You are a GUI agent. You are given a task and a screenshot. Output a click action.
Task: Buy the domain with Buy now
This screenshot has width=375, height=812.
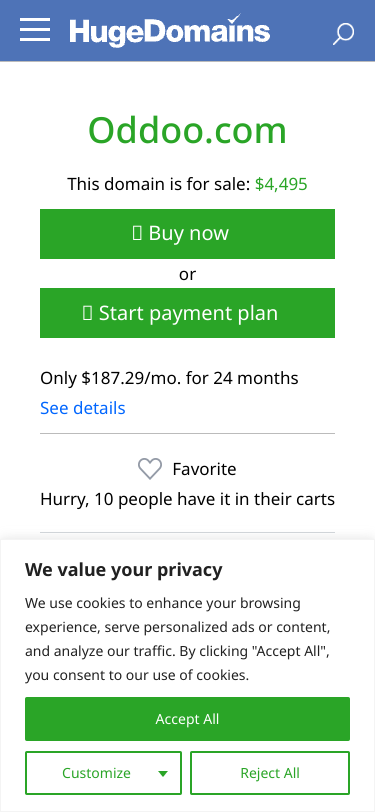(188, 234)
